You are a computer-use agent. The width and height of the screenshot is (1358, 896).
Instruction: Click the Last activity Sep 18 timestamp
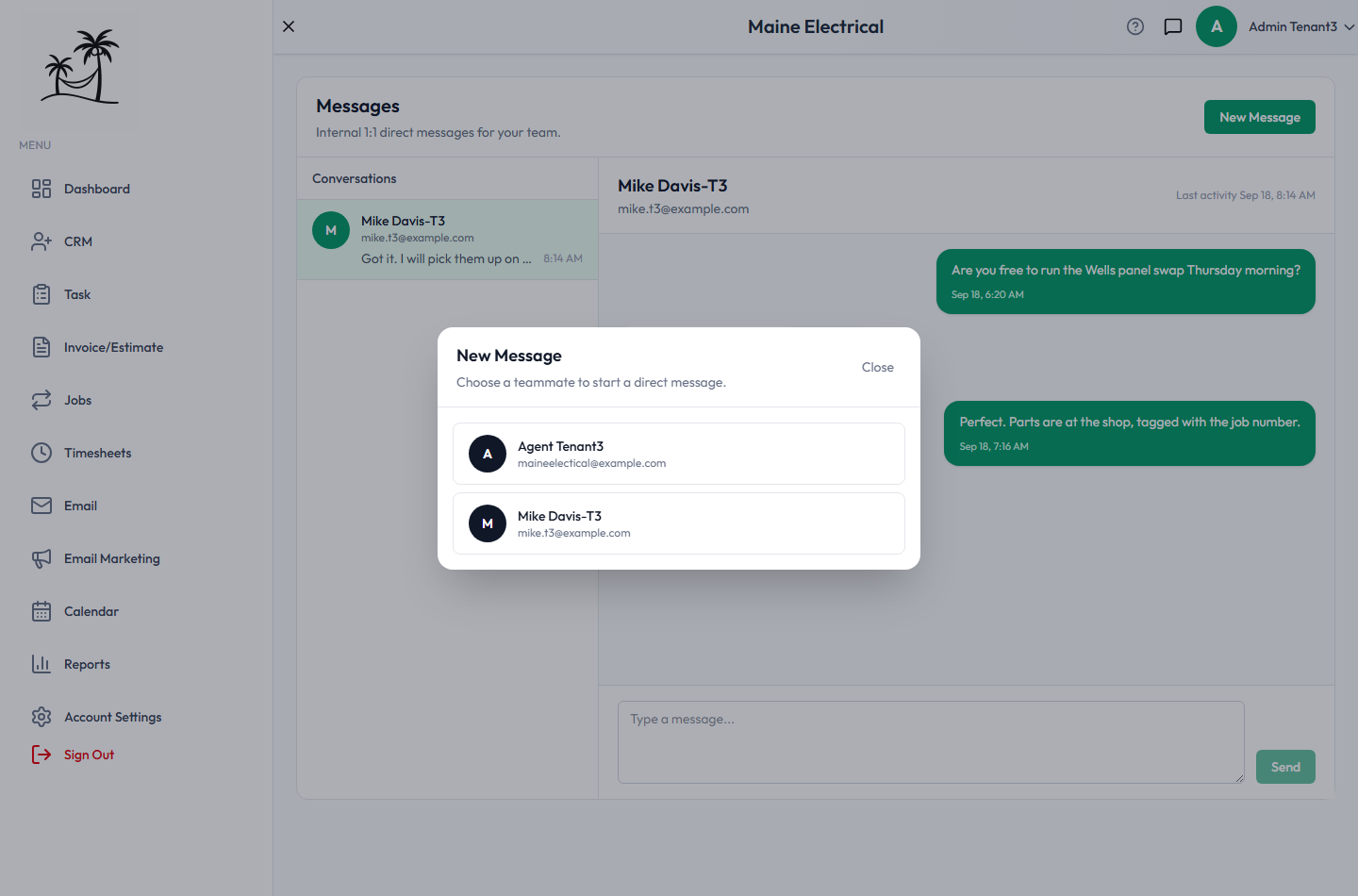(1246, 195)
